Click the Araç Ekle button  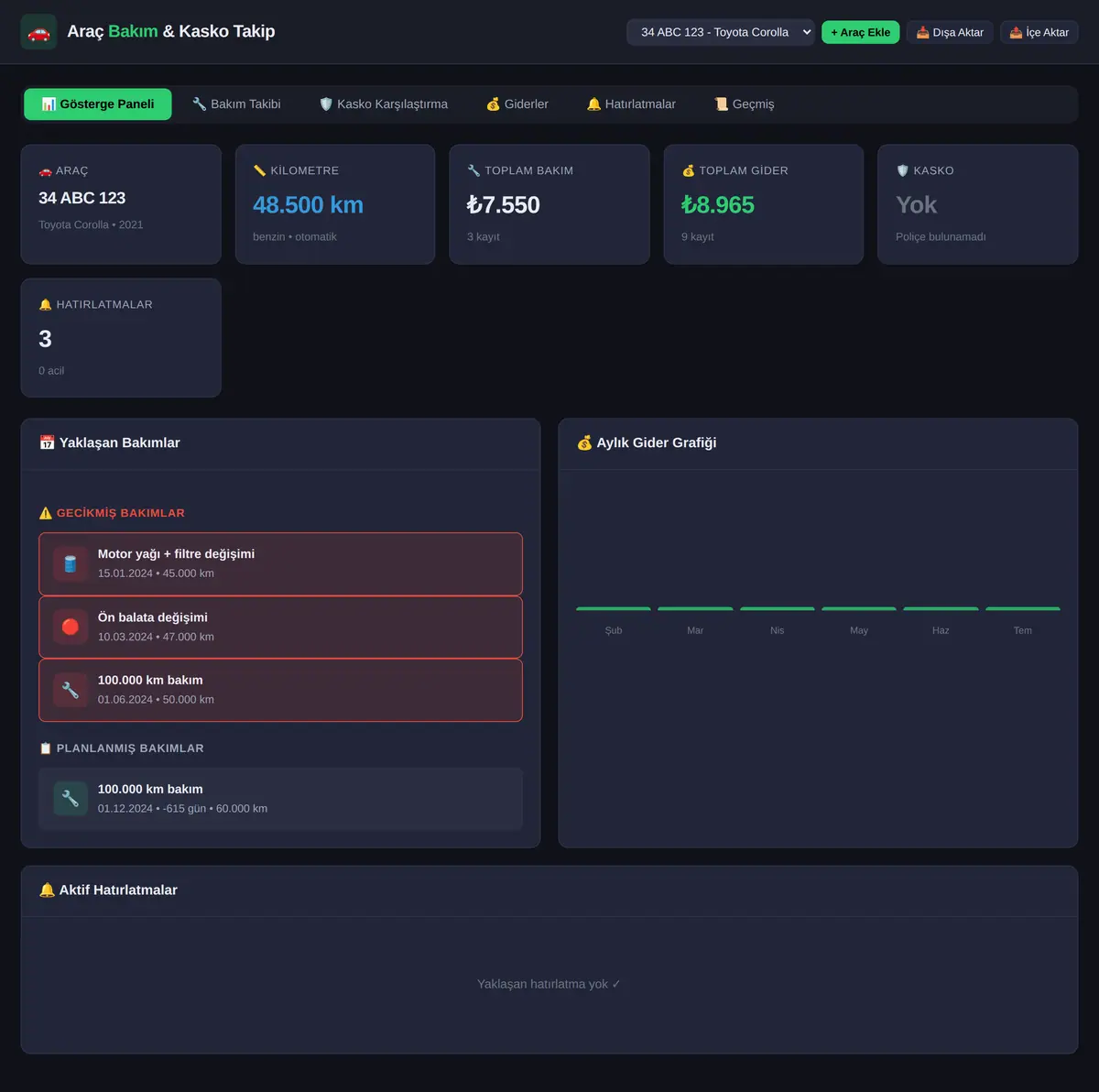pyautogui.click(x=860, y=32)
